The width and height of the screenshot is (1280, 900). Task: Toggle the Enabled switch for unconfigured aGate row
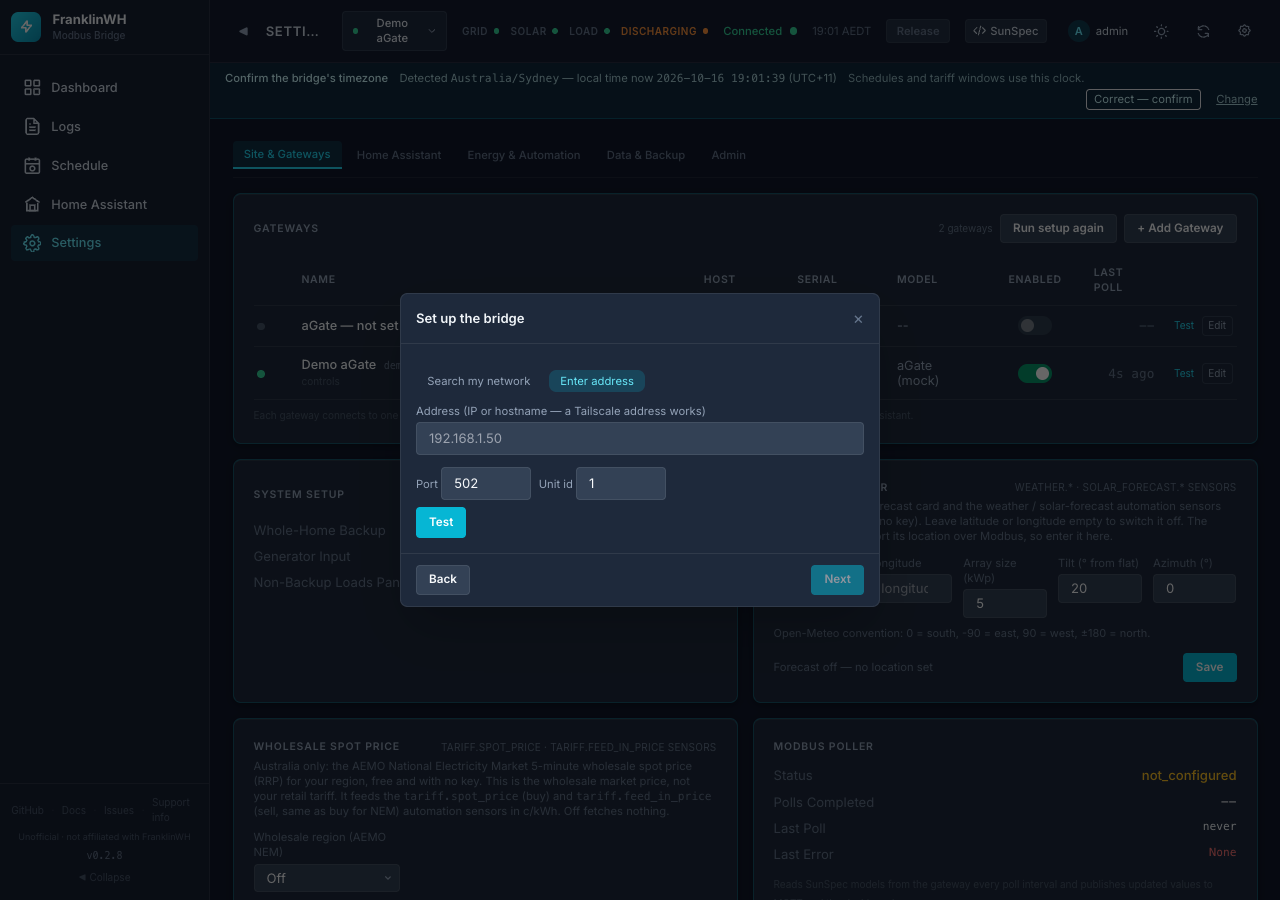click(x=1035, y=325)
